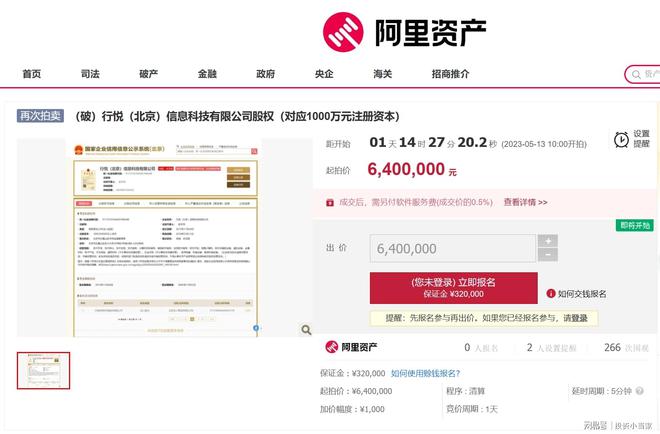Screen dimensions: 660x434
Task: Click the red 立即报名 registration button
Action: pyautogui.click(x=453, y=288)
